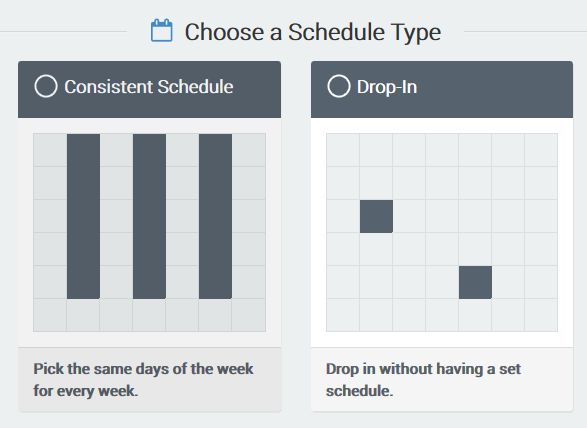Viewport: 587px width, 428px height.
Task: Click the Consistent Schedule dark header bar
Action: click(x=149, y=89)
